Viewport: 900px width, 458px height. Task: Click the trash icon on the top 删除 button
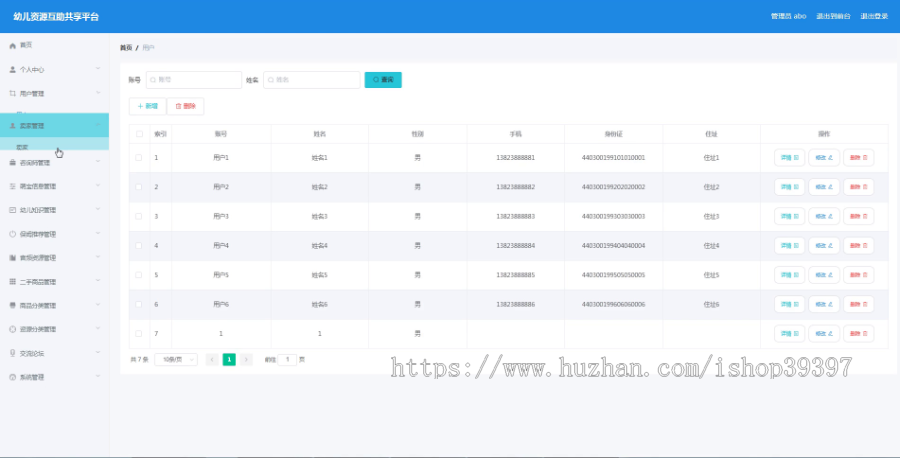[178, 106]
